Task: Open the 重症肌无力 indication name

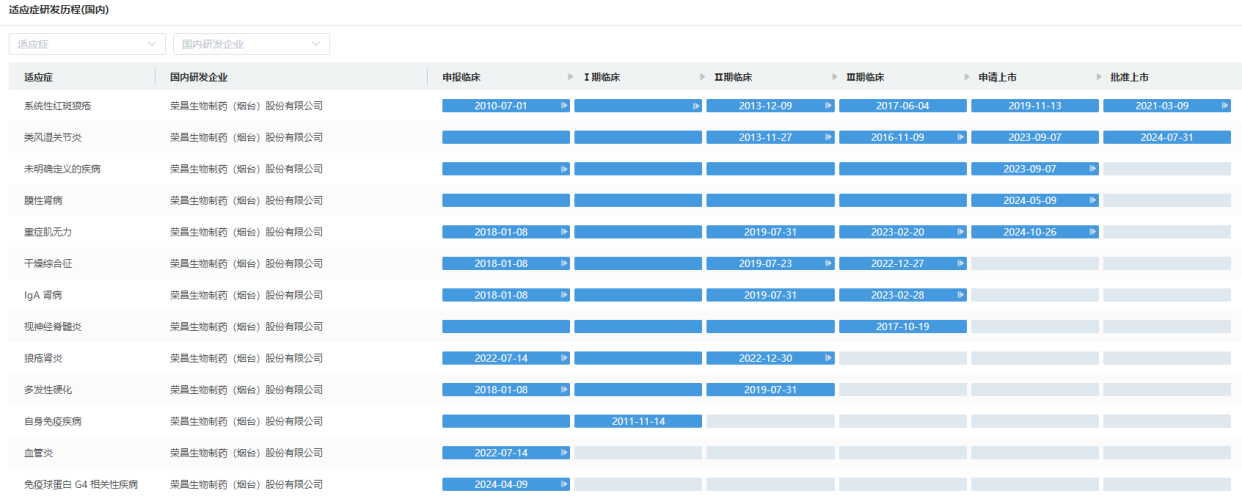Action: [48, 232]
